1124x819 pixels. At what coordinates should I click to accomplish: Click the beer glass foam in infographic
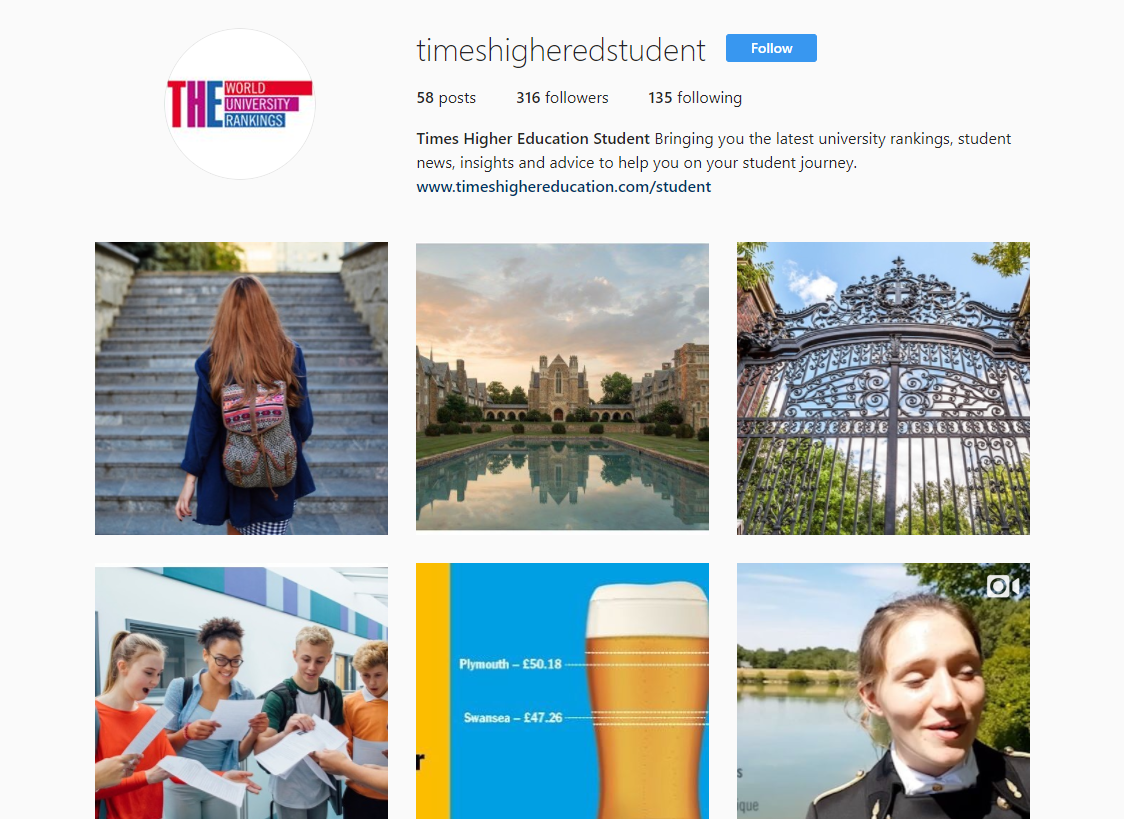[x=646, y=609]
